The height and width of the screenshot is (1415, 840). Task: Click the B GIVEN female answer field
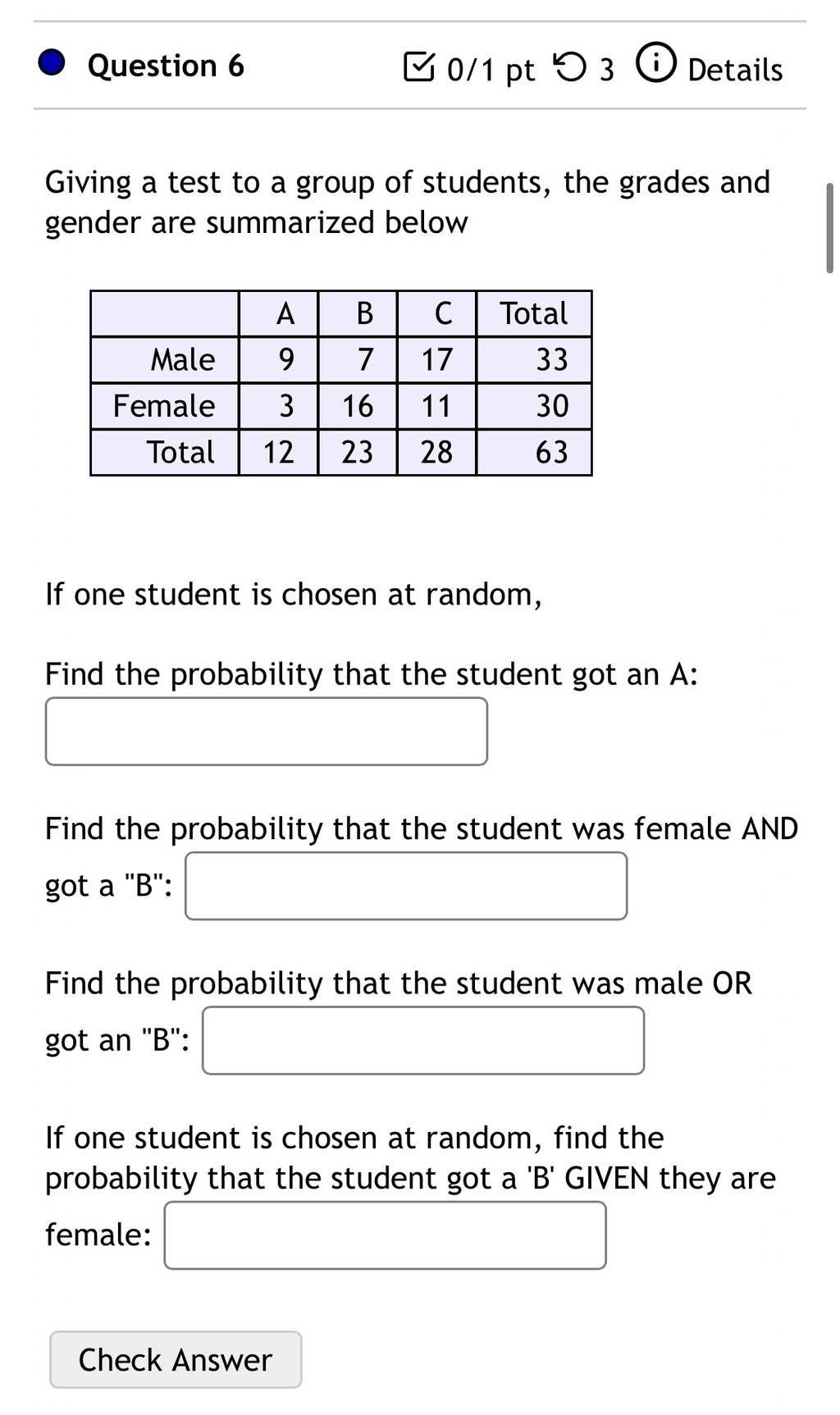386,1235
